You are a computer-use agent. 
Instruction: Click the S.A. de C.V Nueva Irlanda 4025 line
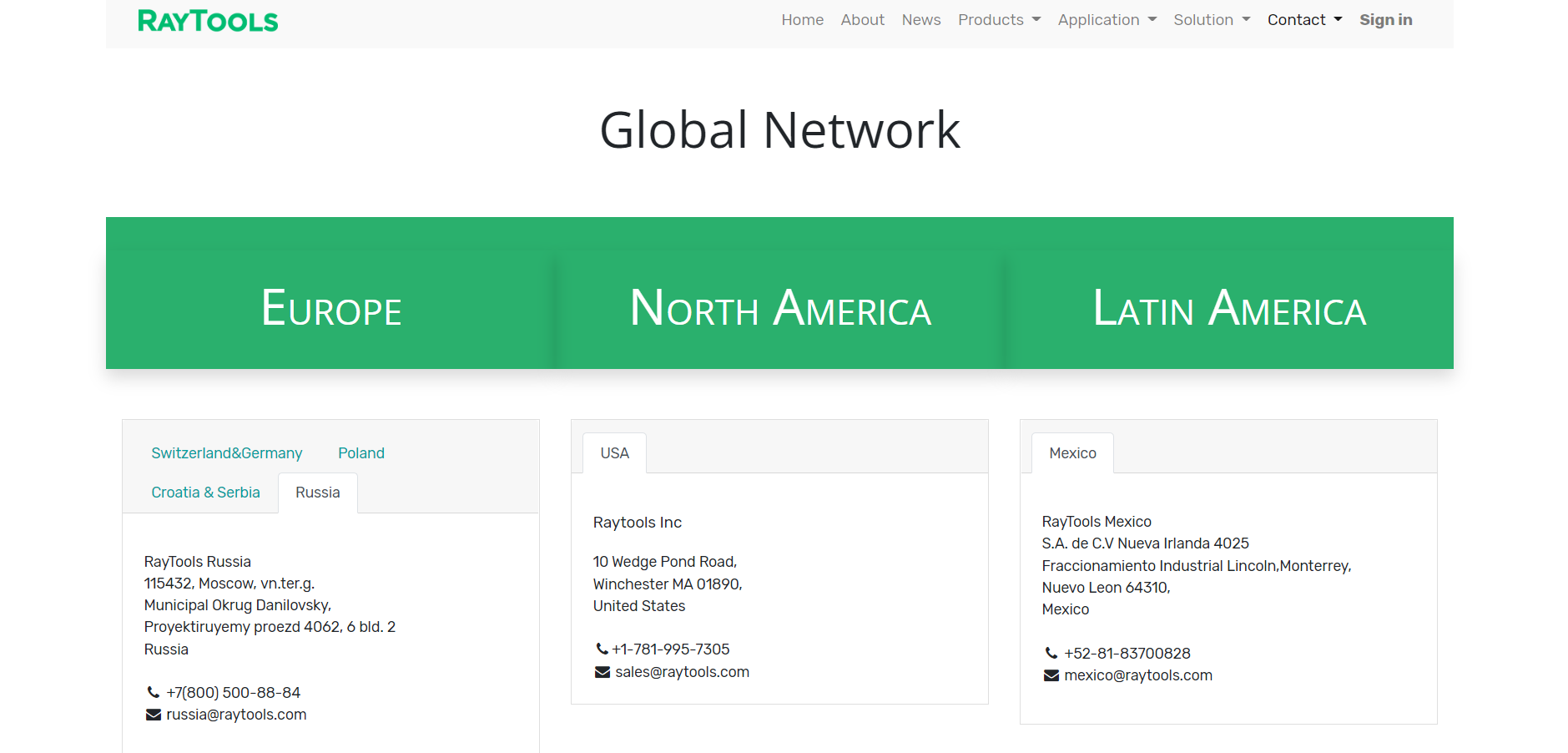pyautogui.click(x=1146, y=543)
